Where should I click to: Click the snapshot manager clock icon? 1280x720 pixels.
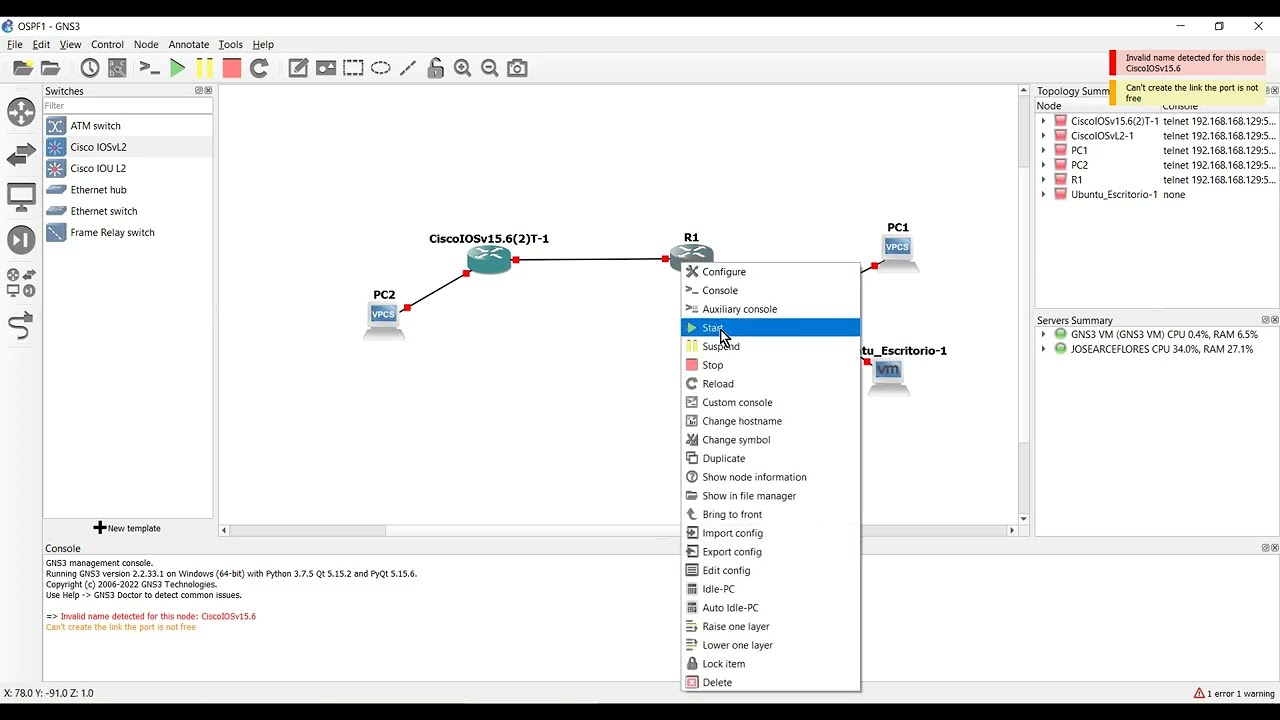(90, 68)
